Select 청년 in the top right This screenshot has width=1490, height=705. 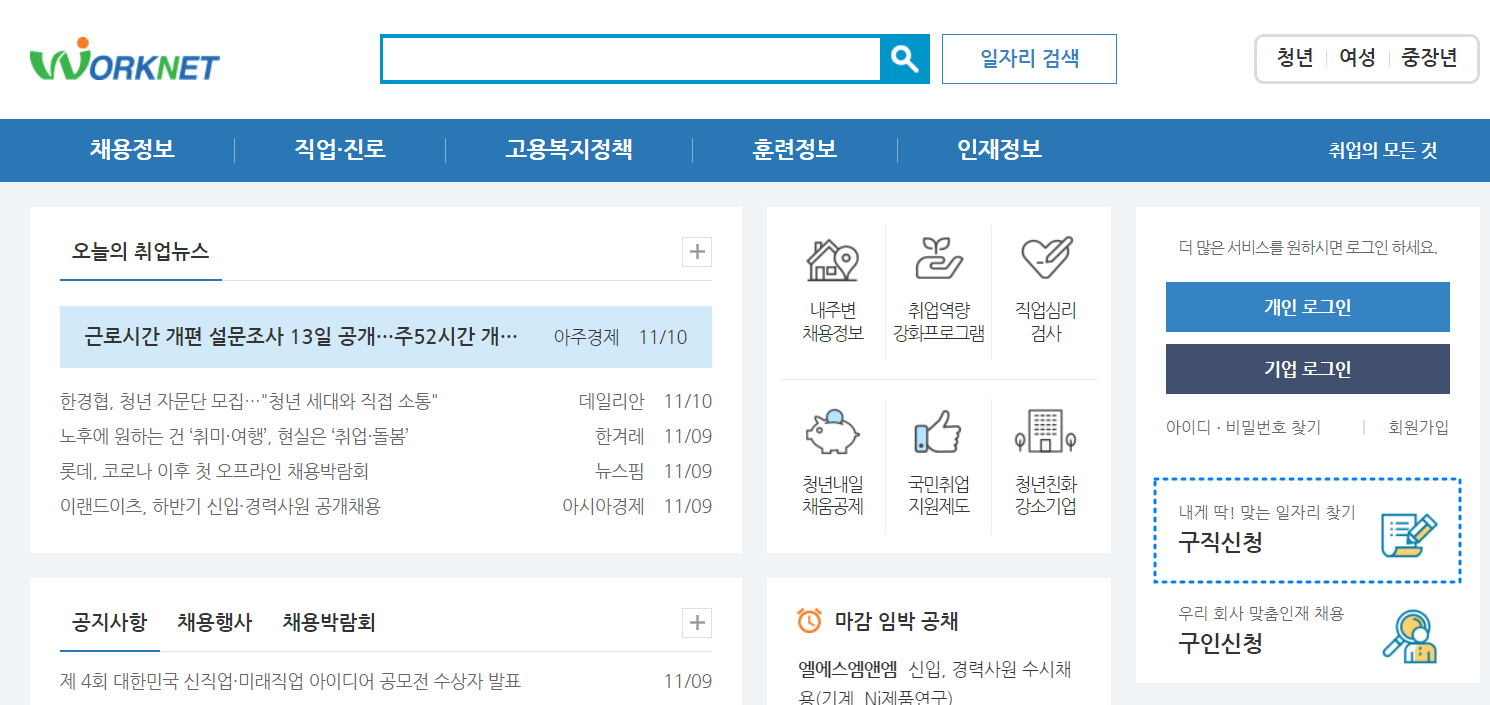(1296, 58)
